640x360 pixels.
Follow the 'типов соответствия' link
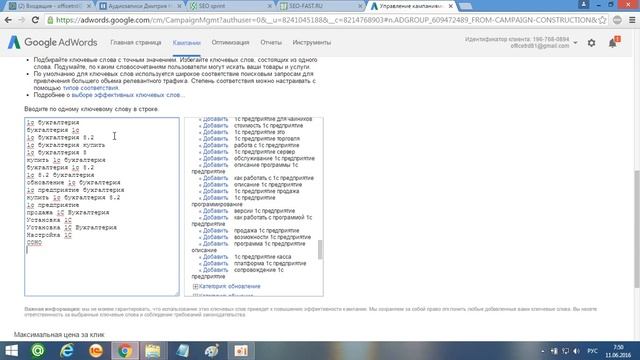tap(90, 88)
